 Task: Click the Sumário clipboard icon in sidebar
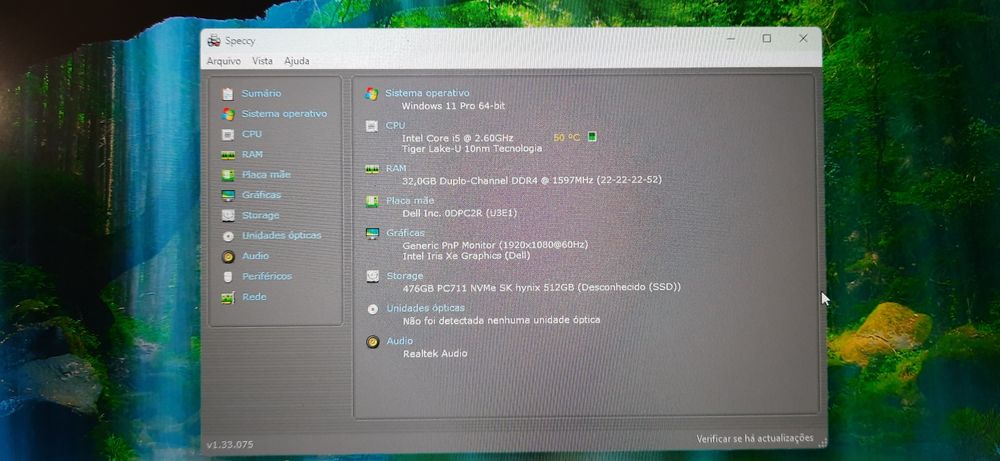(228, 94)
